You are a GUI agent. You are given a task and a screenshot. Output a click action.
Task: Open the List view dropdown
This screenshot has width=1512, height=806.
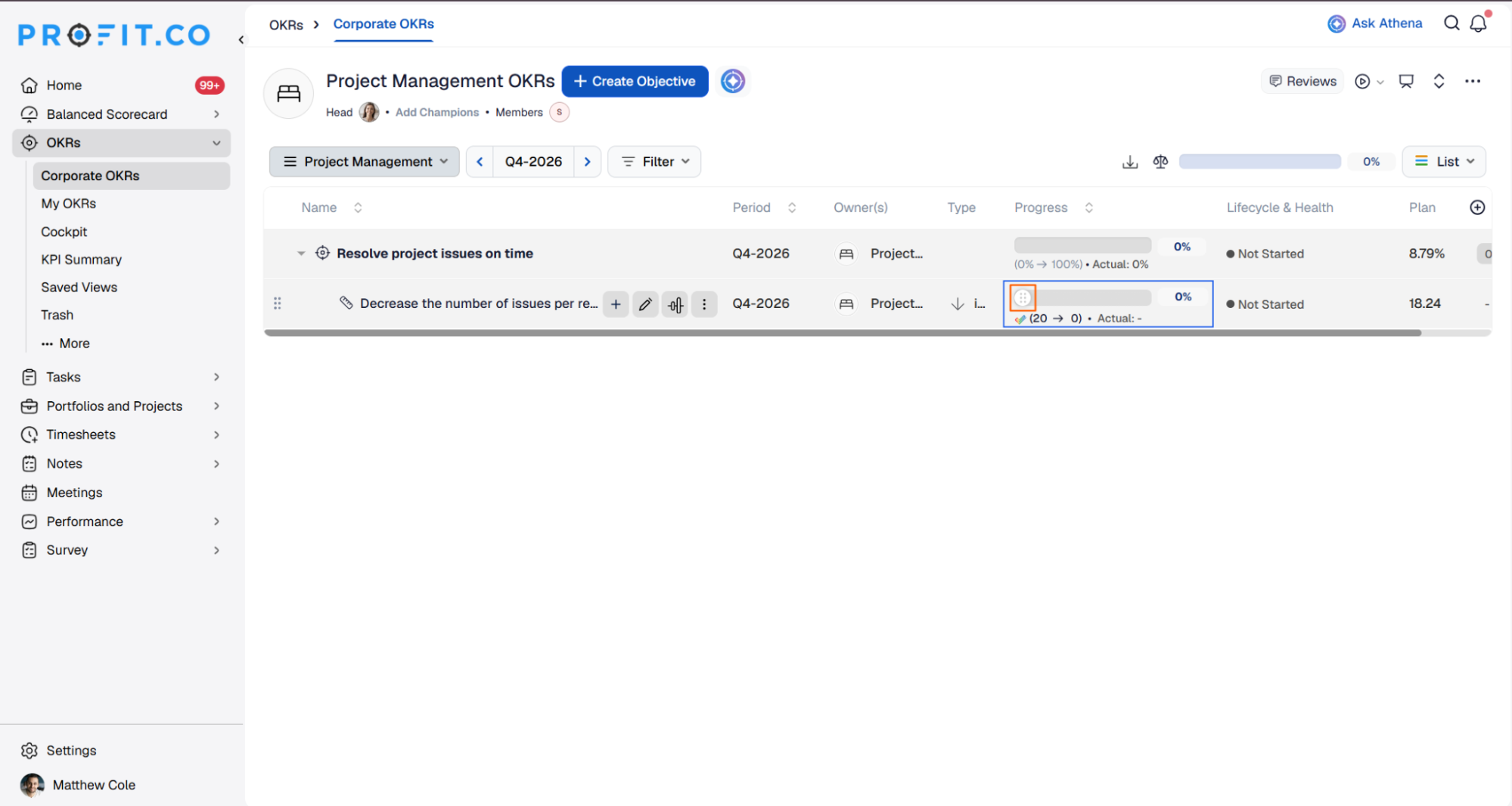[x=1444, y=162]
